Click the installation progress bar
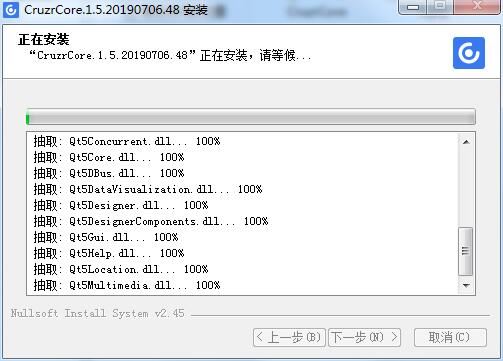 251,117
